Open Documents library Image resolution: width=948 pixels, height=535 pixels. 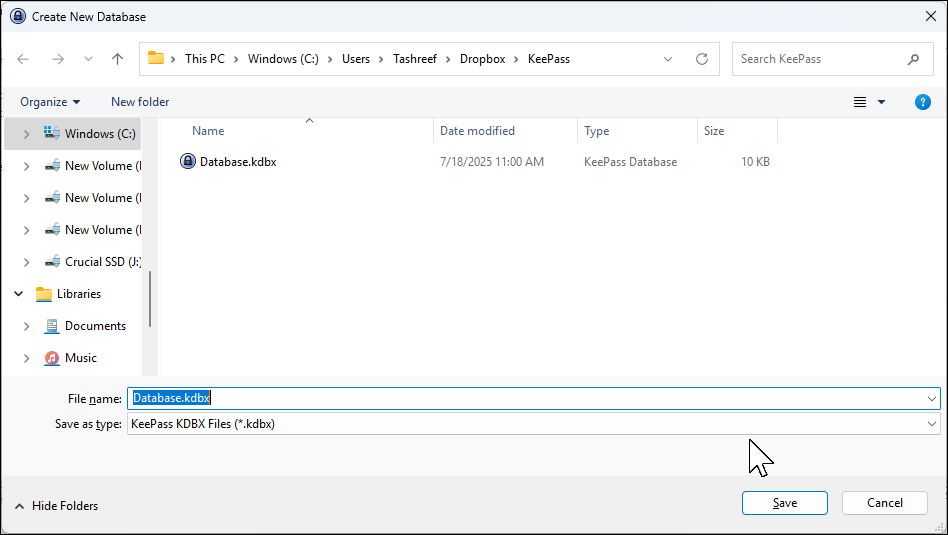[x=96, y=326]
